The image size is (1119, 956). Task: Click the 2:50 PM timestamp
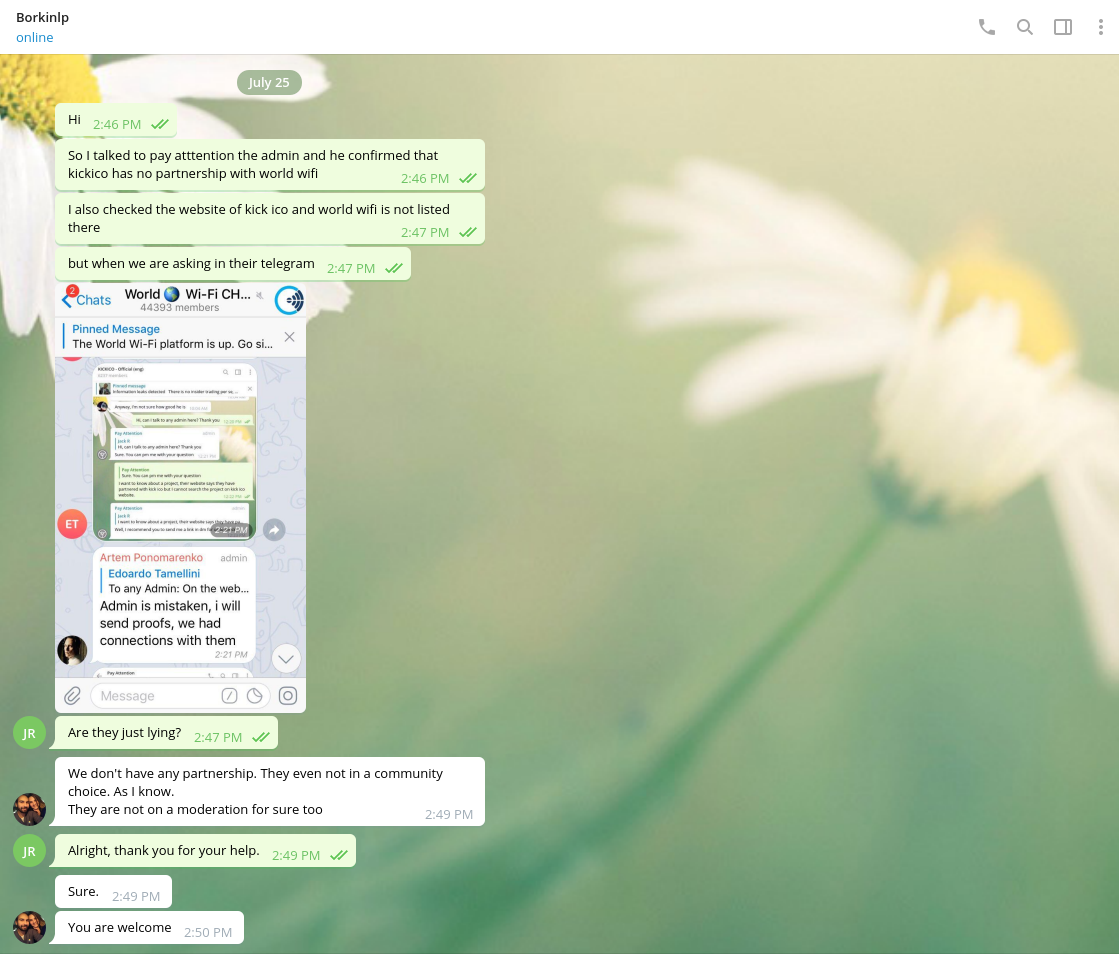(x=208, y=932)
